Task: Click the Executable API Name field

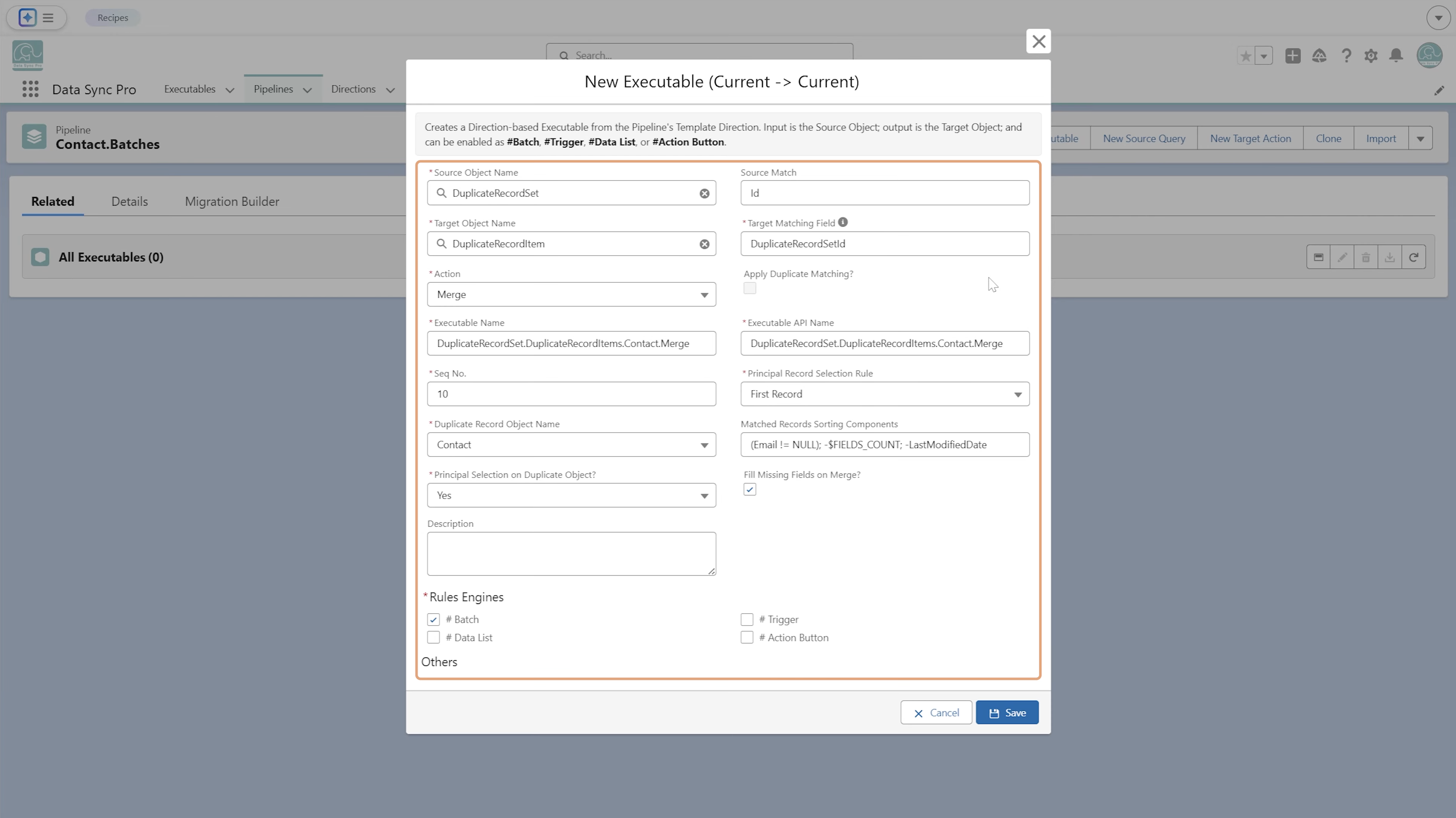Action: tap(884, 343)
